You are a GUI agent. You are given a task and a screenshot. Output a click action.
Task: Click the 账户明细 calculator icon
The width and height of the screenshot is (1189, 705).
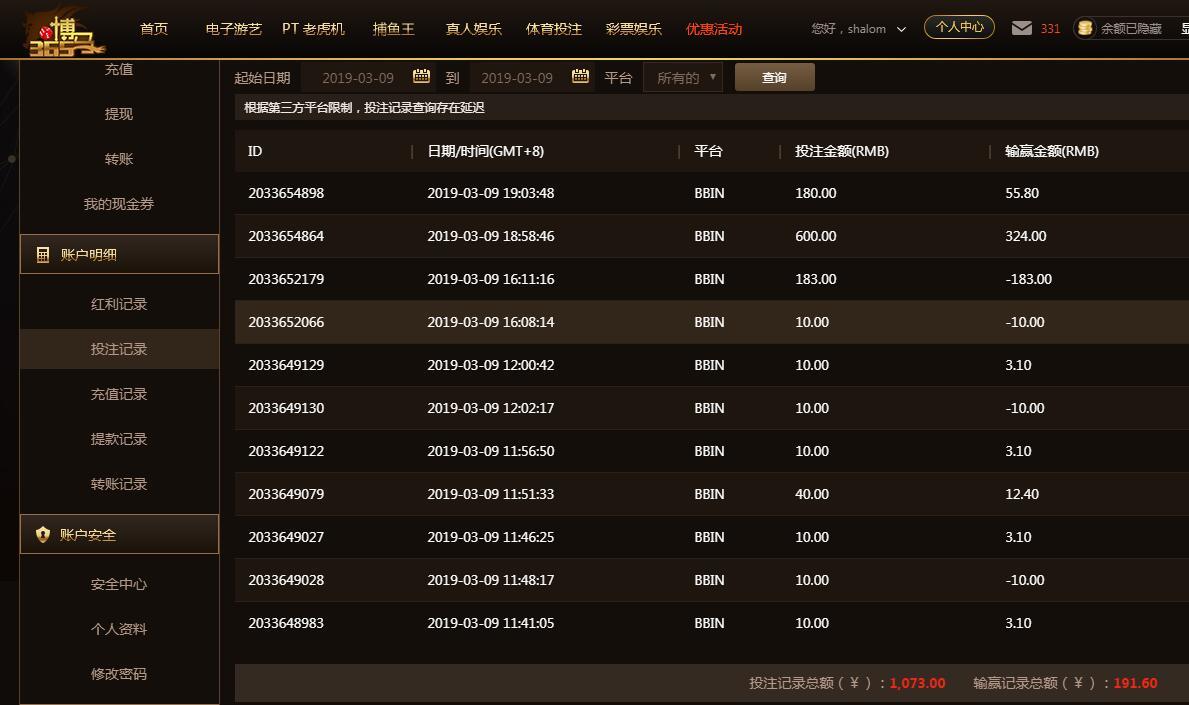43,255
